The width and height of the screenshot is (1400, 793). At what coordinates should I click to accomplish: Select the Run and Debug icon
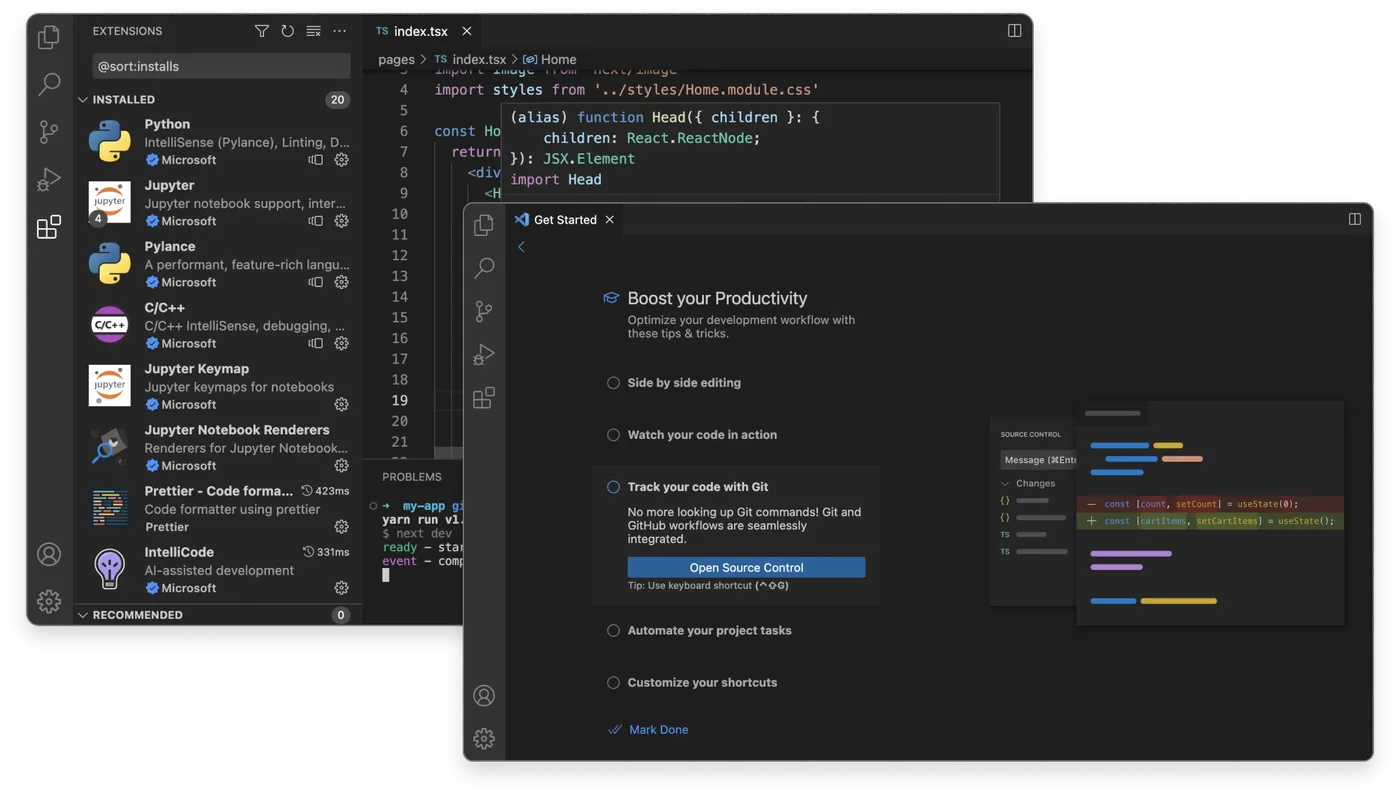click(49, 179)
